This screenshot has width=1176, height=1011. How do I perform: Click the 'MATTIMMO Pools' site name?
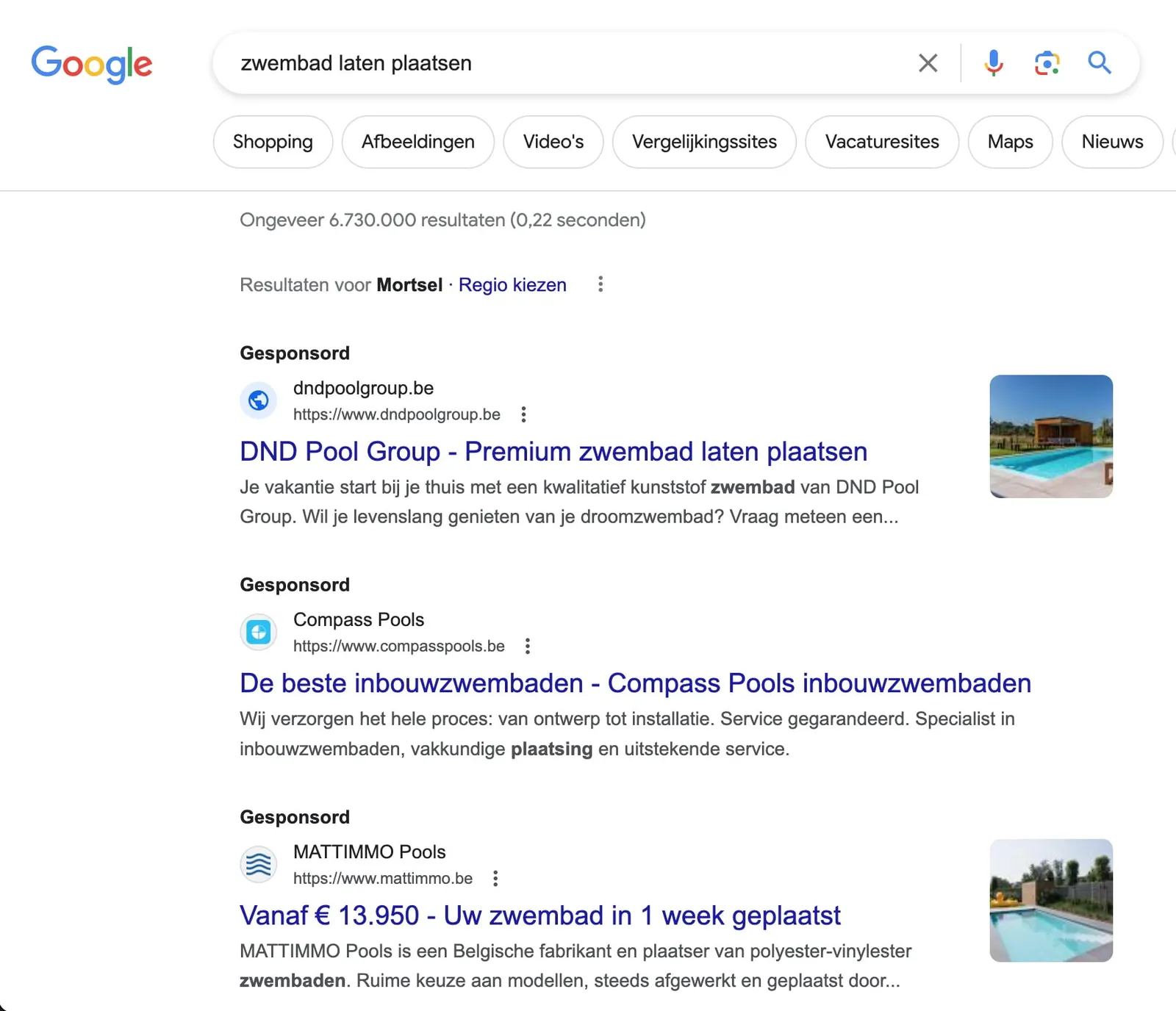click(x=370, y=852)
